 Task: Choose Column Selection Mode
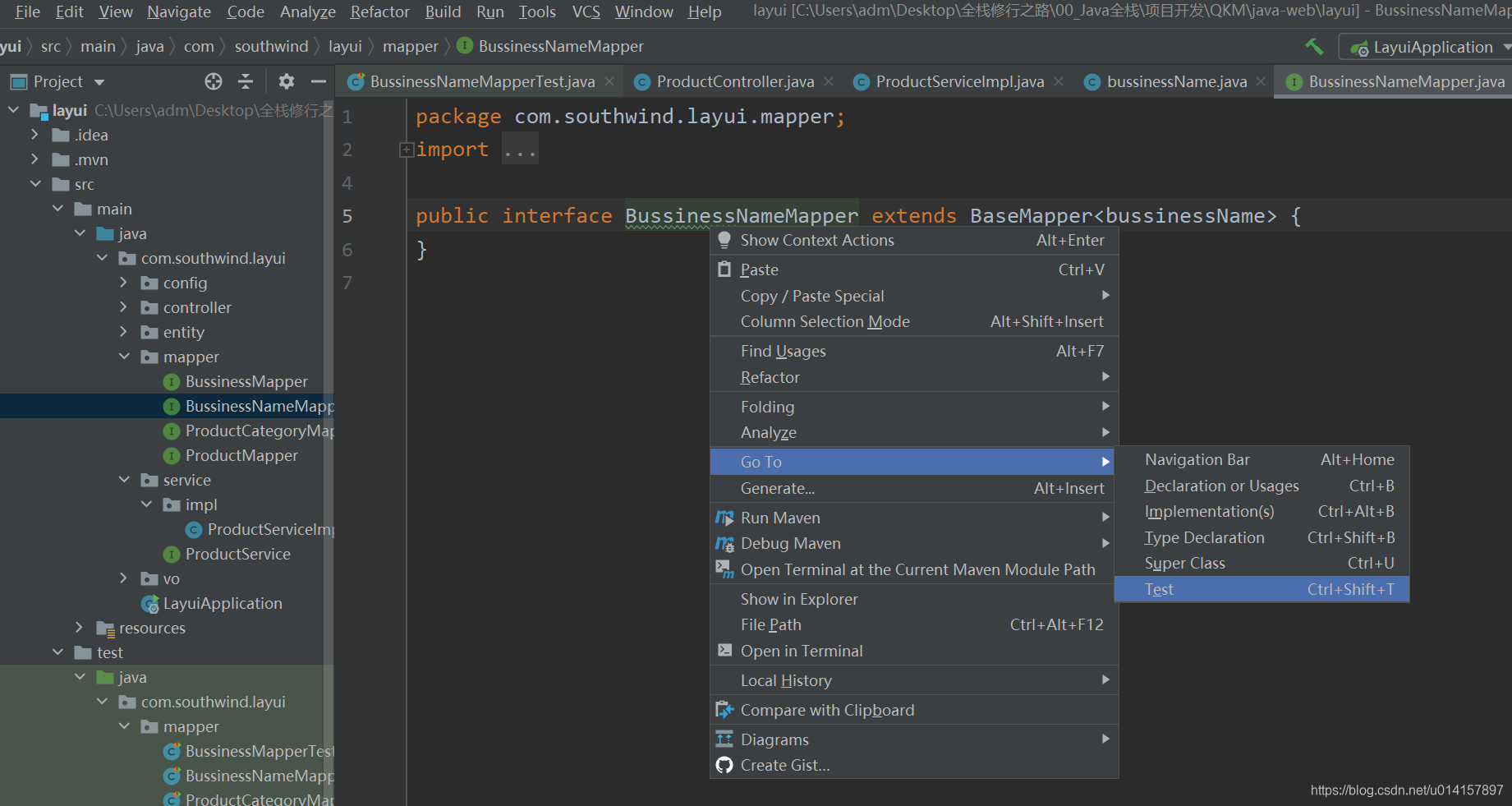(914, 321)
